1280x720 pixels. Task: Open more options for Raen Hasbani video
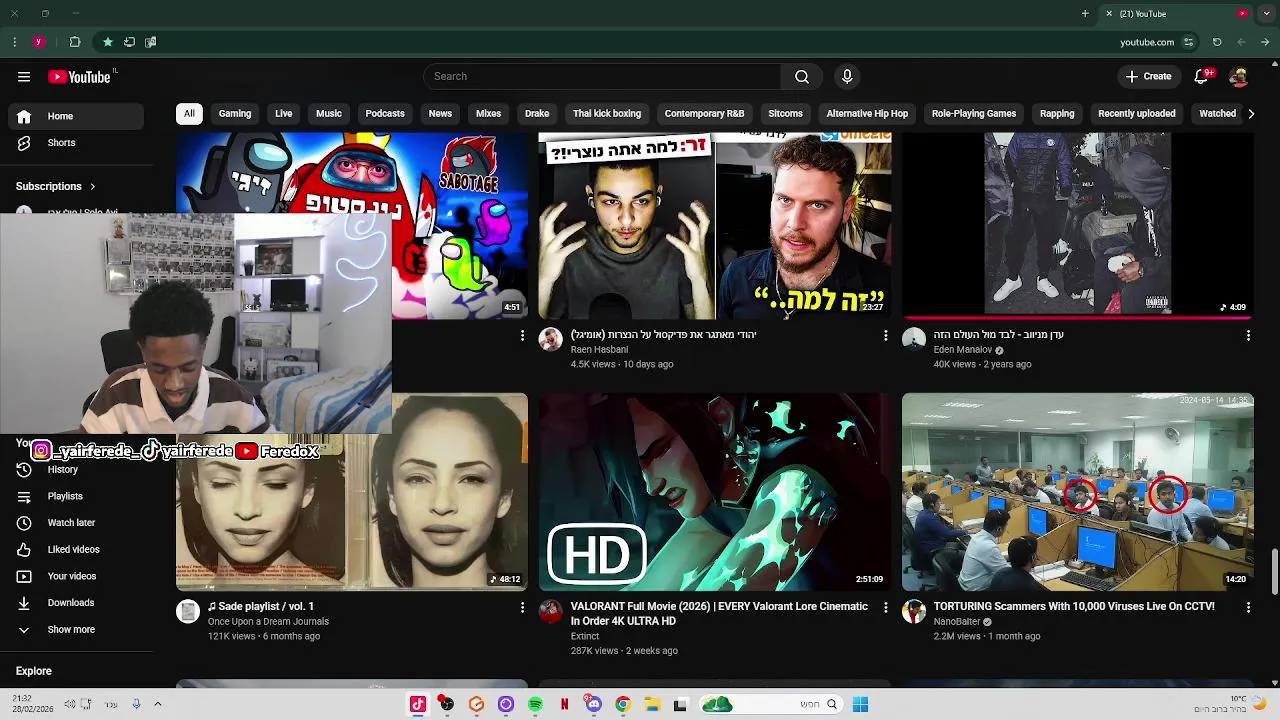(885, 336)
